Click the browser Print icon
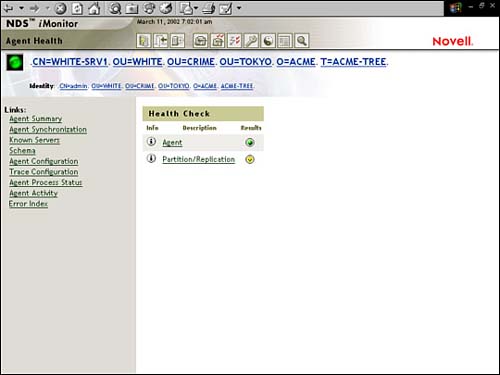Viewport: 500px width, 375px height. point(209,8)
